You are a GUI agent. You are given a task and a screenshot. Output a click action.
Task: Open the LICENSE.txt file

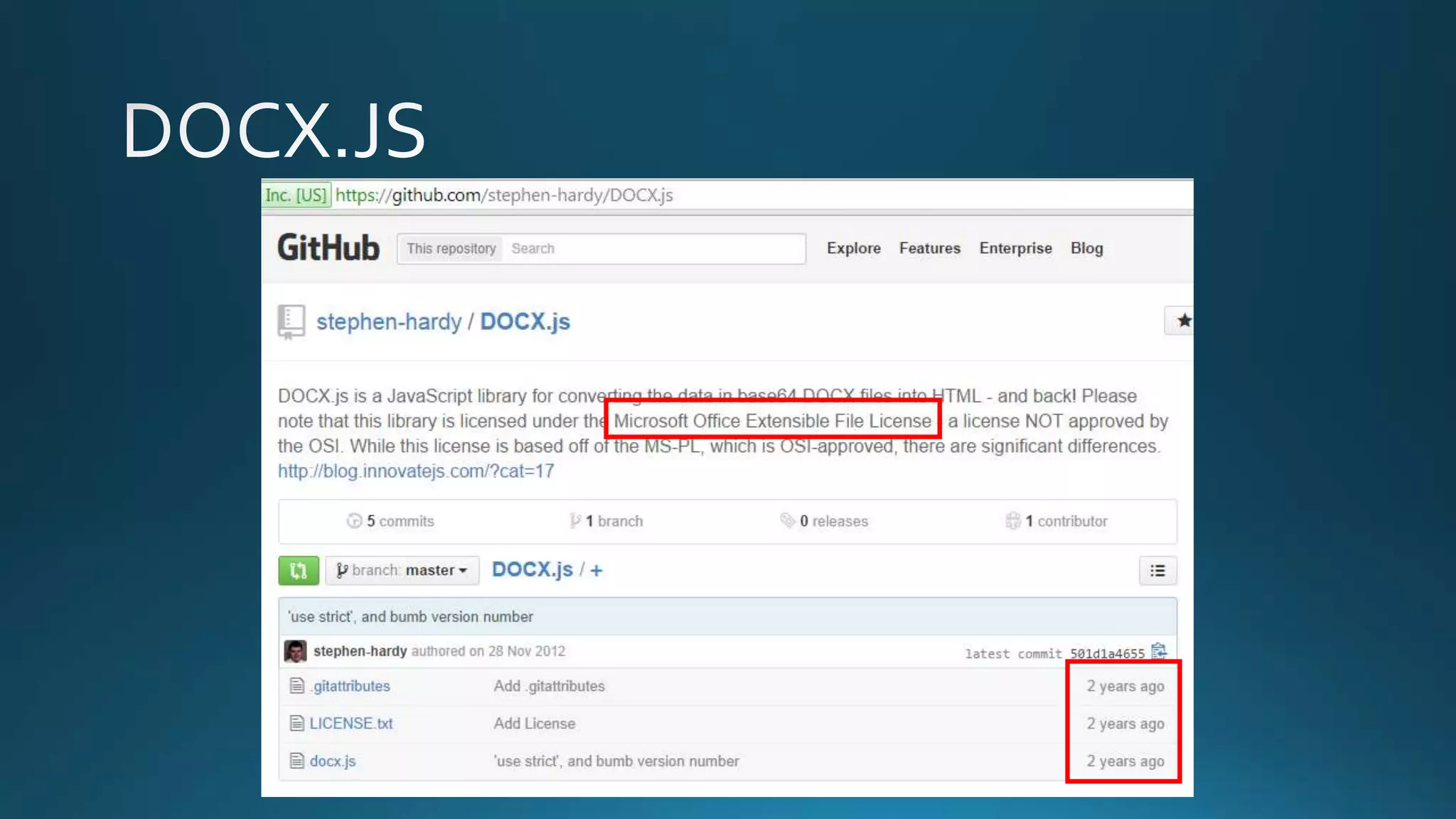351,723
